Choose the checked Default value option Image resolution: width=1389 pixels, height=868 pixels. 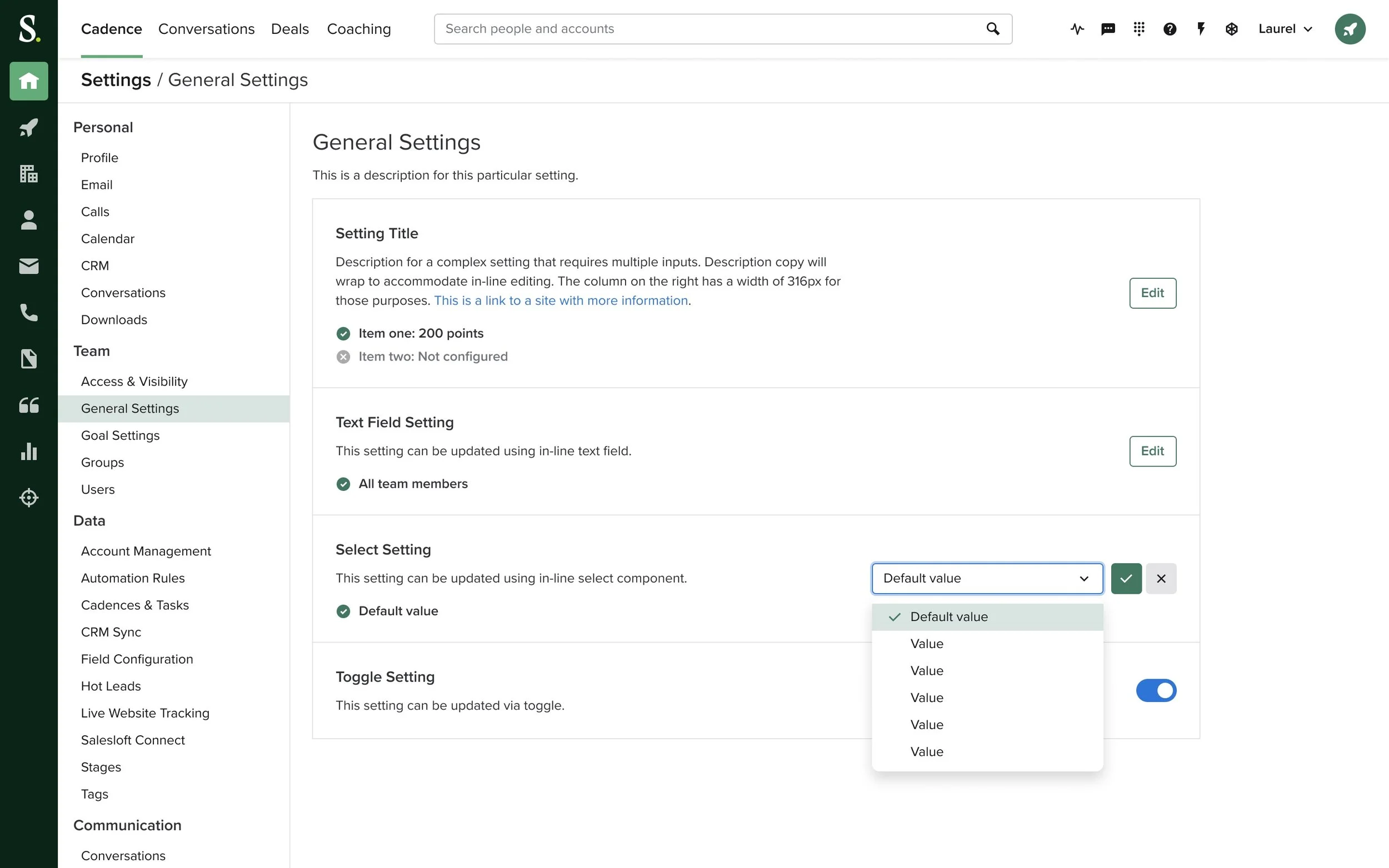pyautogui.click(x=948, y=617)
